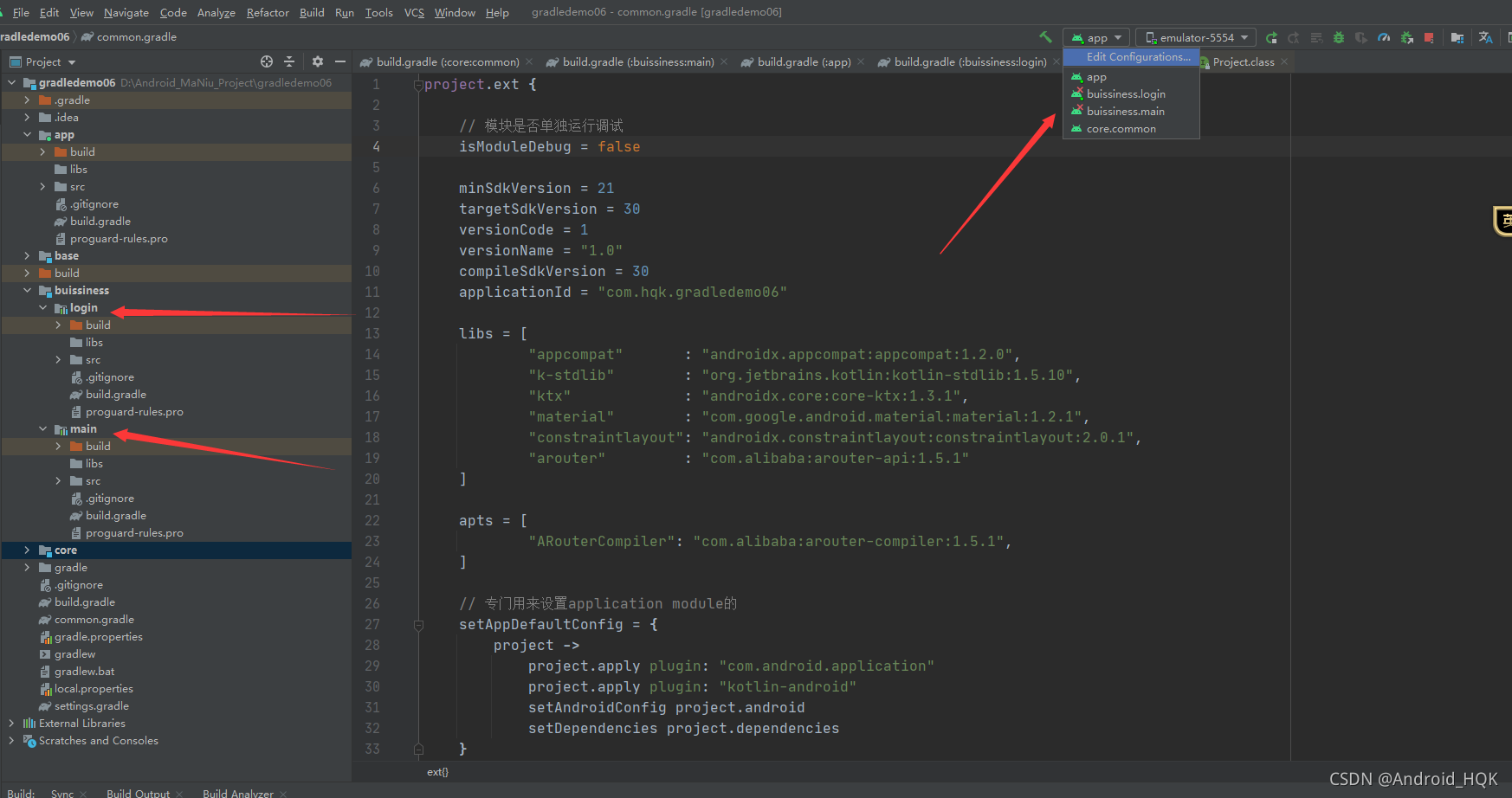Viewport: 1512px width, 798px height.
Task: Click the Make Project hammer icon
Action: (1045, 37)
